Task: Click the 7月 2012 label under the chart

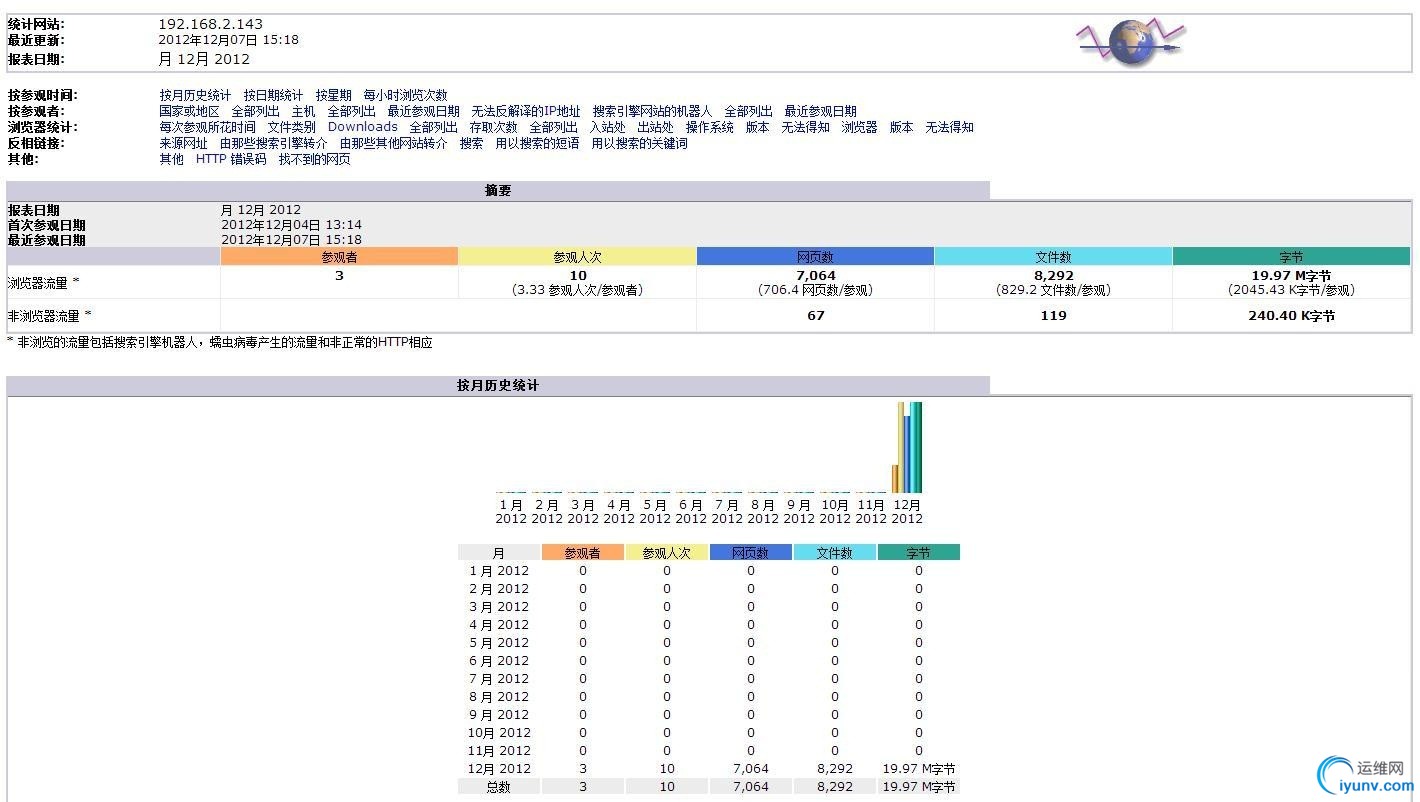Action: point(727,512)
